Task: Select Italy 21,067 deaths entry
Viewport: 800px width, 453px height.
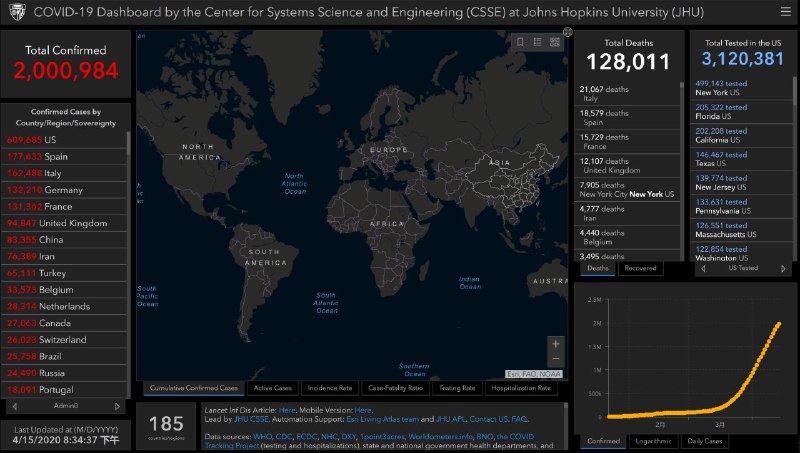Action: 627,94
